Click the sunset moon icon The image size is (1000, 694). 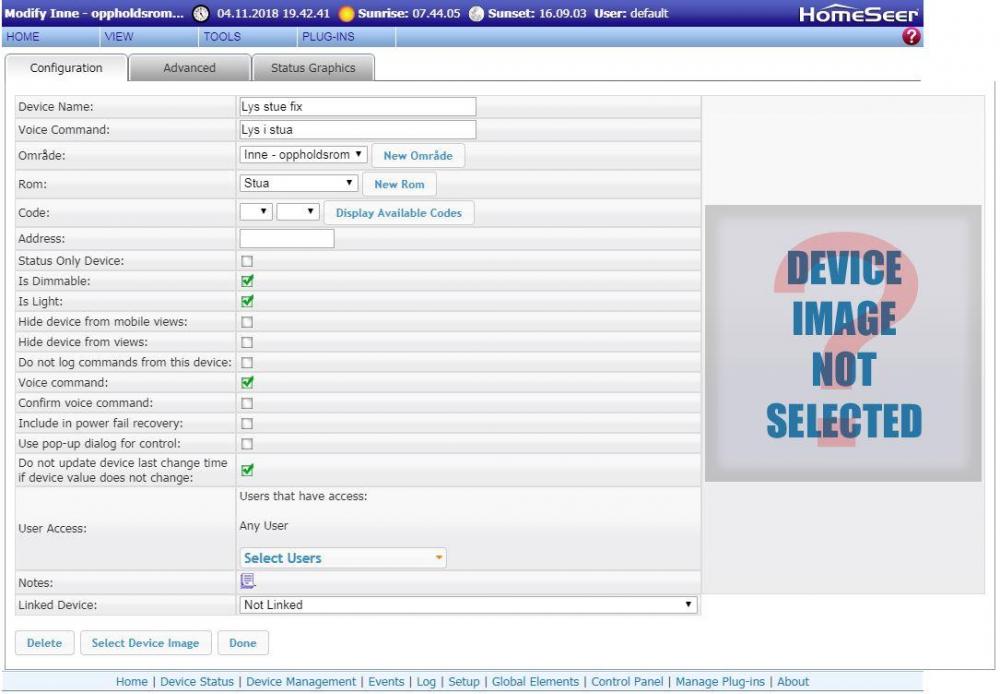tap(475, 13)
